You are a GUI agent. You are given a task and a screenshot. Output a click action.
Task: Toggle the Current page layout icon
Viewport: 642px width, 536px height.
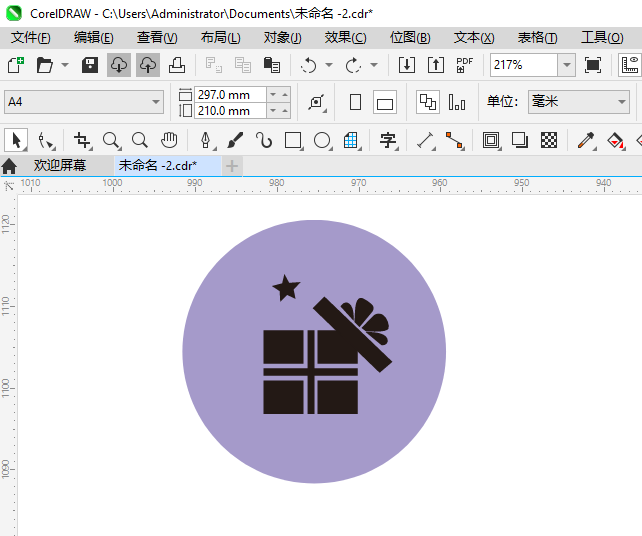click(457, 102)
